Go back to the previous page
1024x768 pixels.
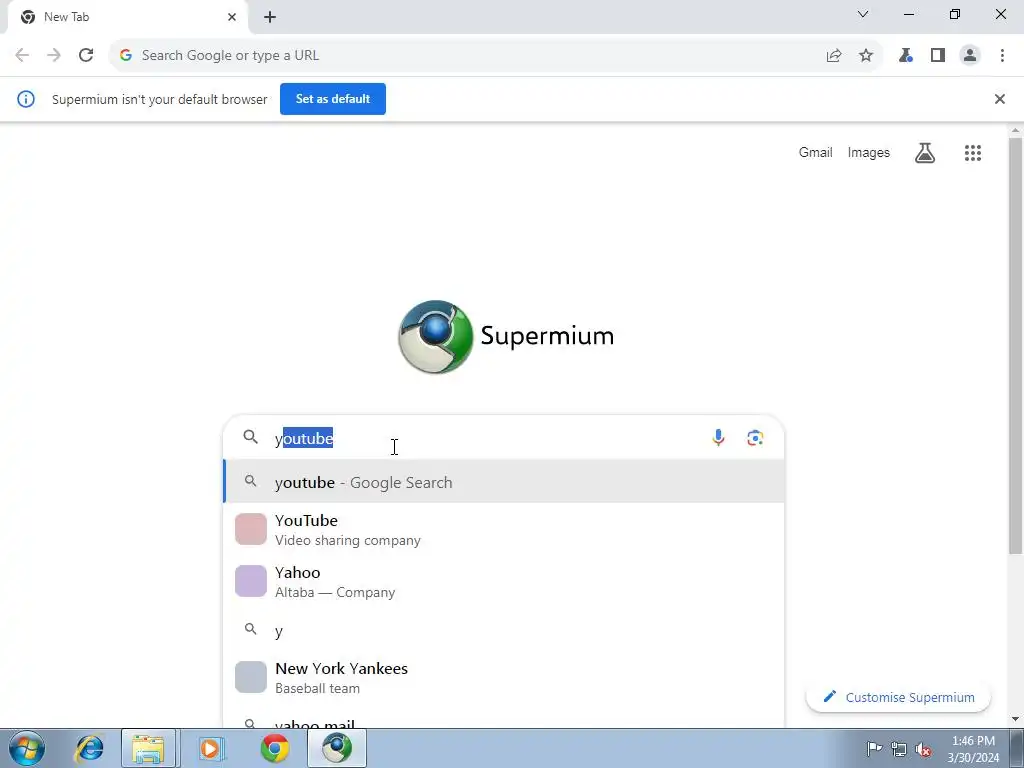[x=22, y=56]
